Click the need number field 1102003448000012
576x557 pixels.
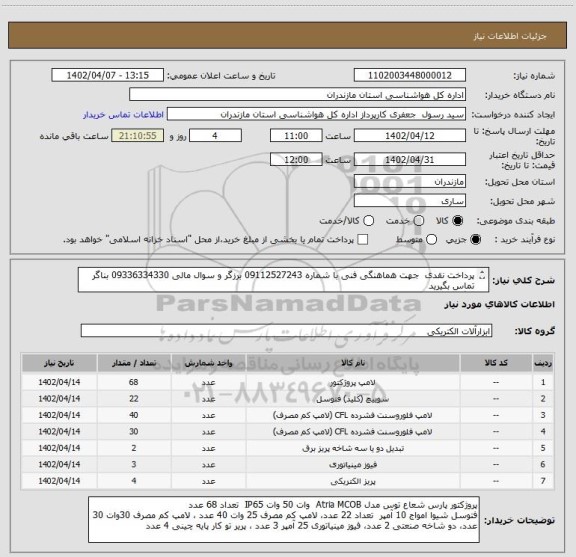[x=410, y=75]
